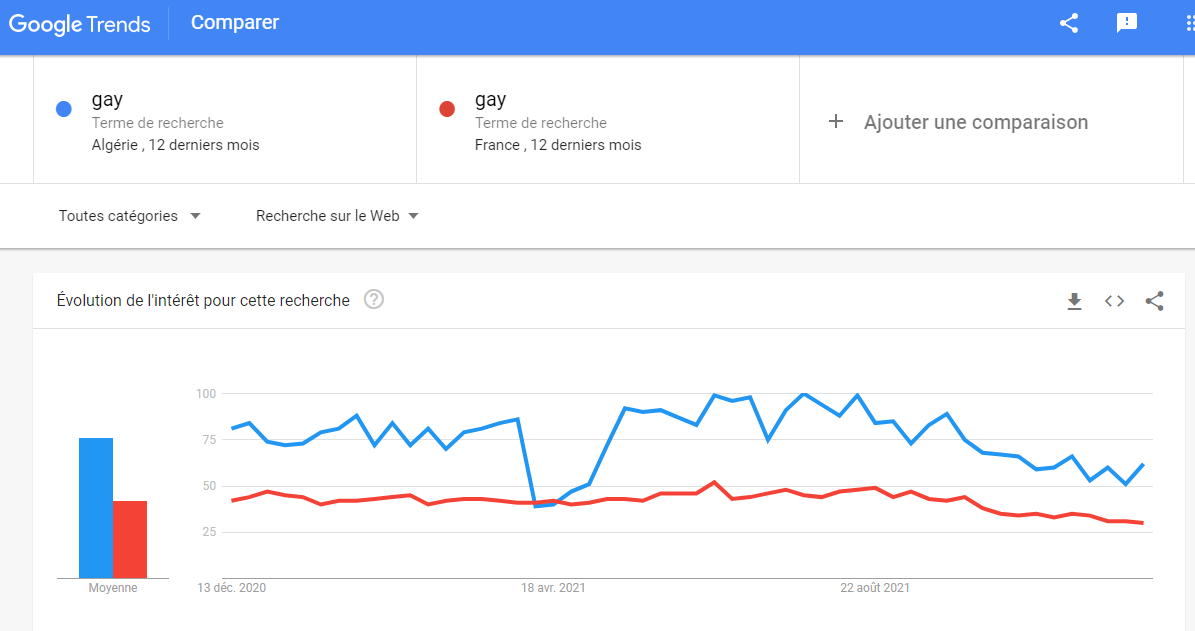Select the red gay search term card

(x=608, y=120)
